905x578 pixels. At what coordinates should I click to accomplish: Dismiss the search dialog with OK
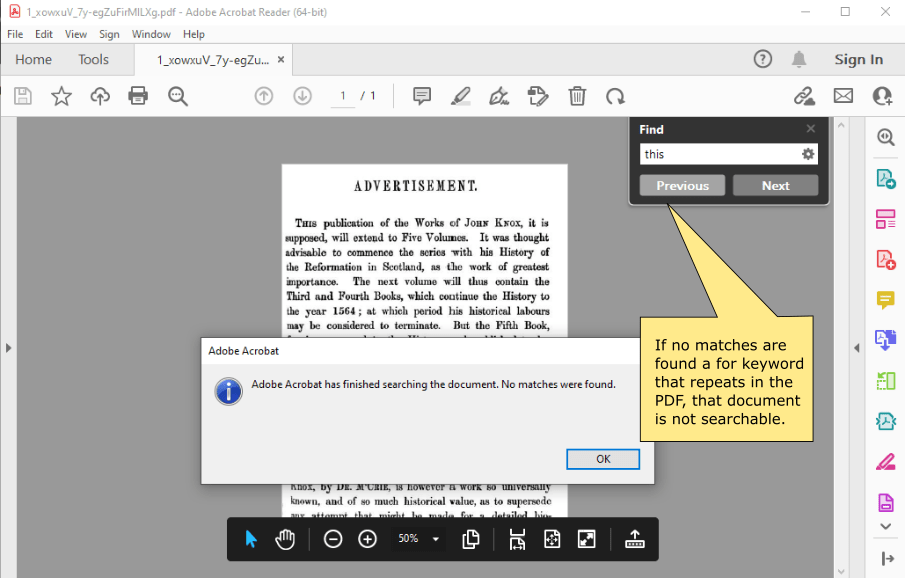click(x=603, y=458)
